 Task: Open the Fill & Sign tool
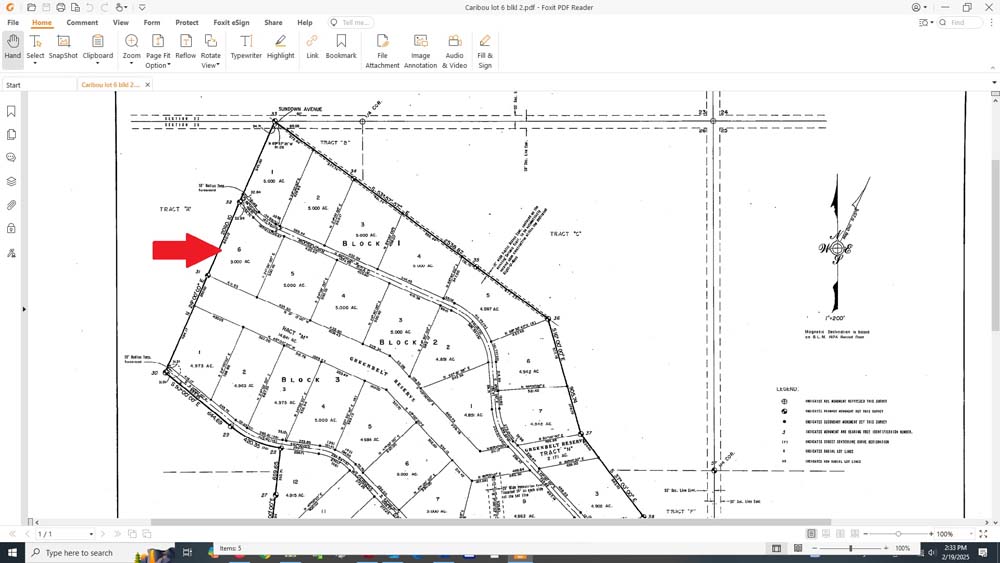coord(485,50)
